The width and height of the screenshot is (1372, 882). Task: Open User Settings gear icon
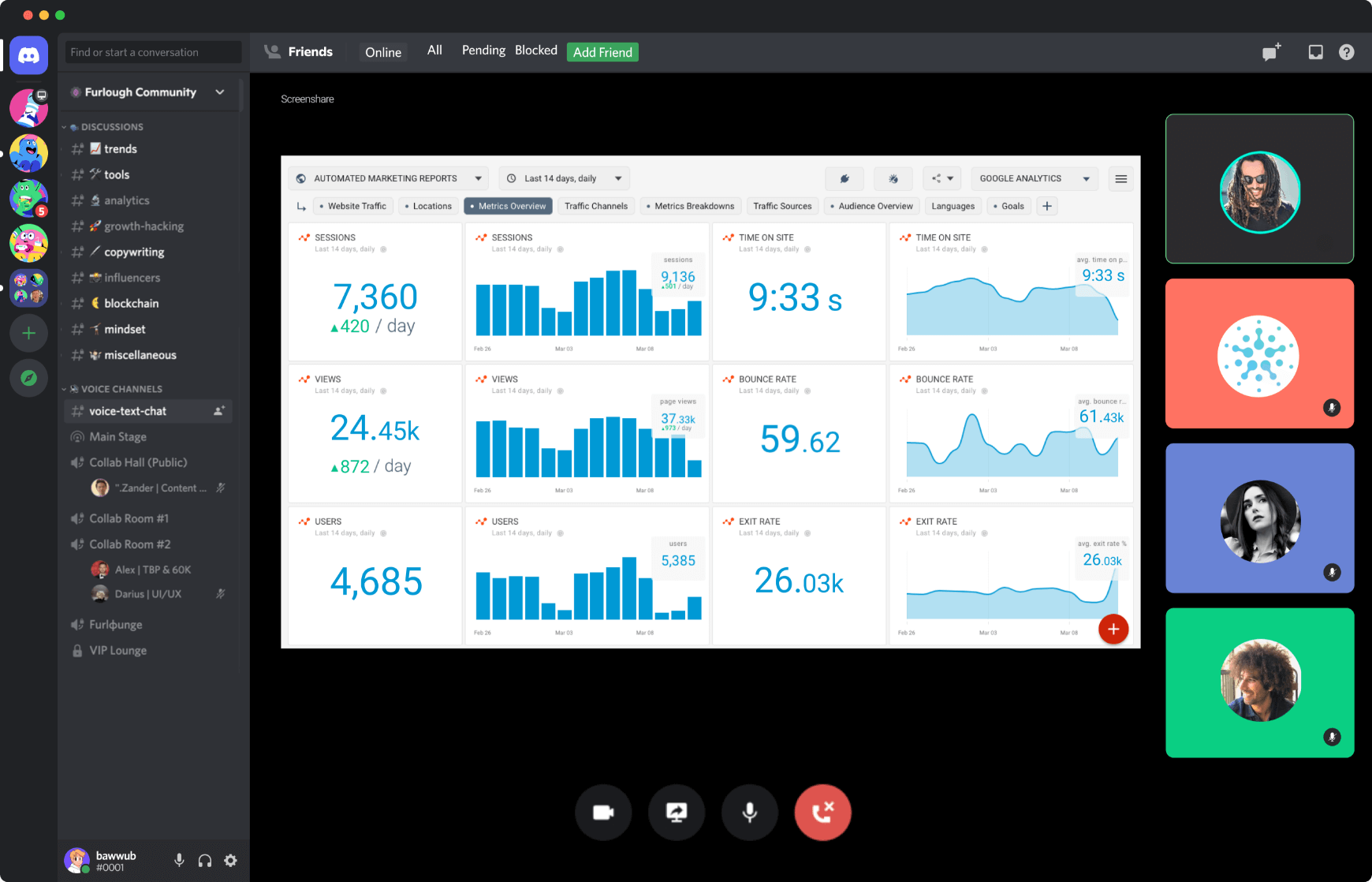(x=230, y=861)
